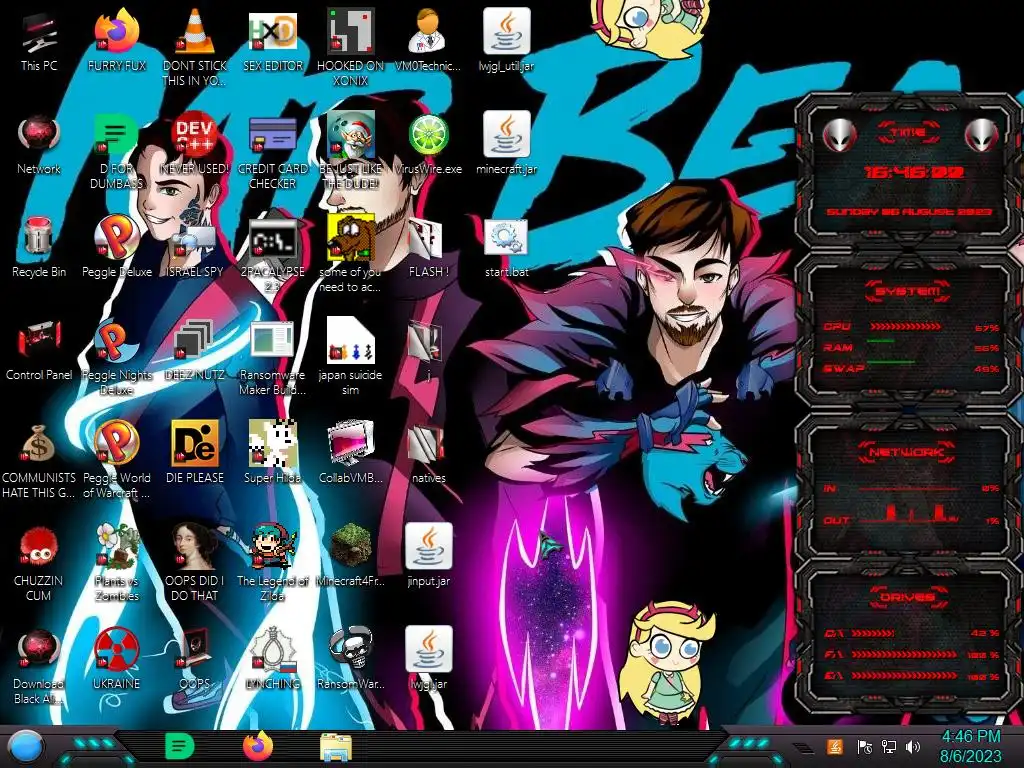Open the DEEZ NUTZ stacked windows icon
Image resolution: width=1024 pixels, height=768 pixels.
point(195,341)
